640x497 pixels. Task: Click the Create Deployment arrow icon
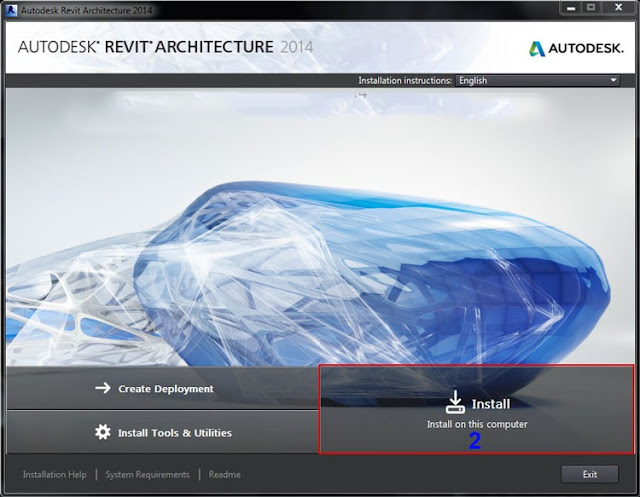[x=103, y=388]
